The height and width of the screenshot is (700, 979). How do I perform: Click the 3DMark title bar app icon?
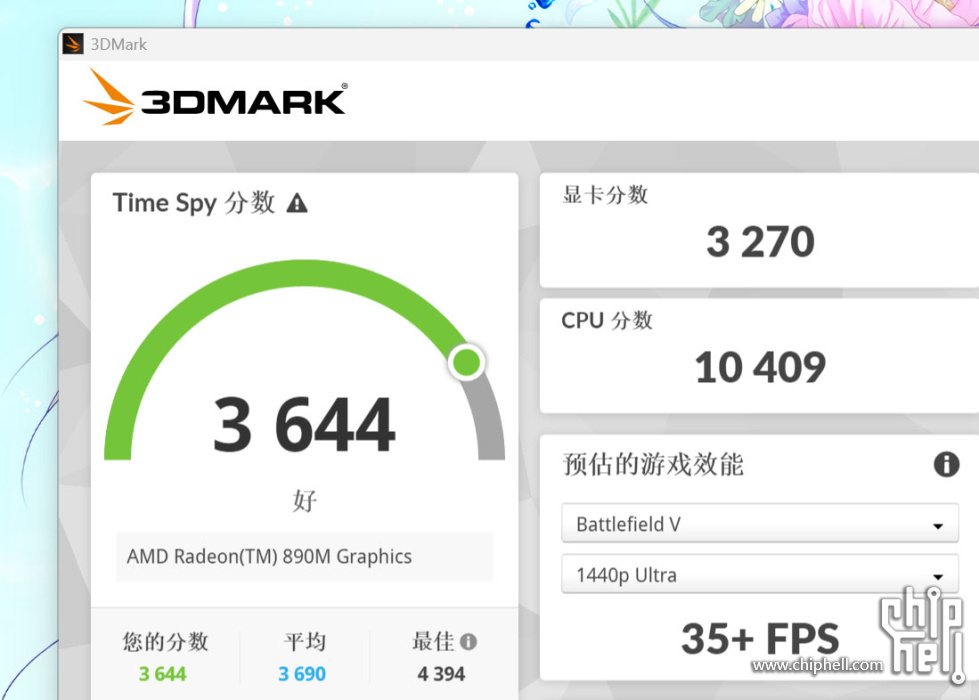pyautogui.click(x=73, y=44)
